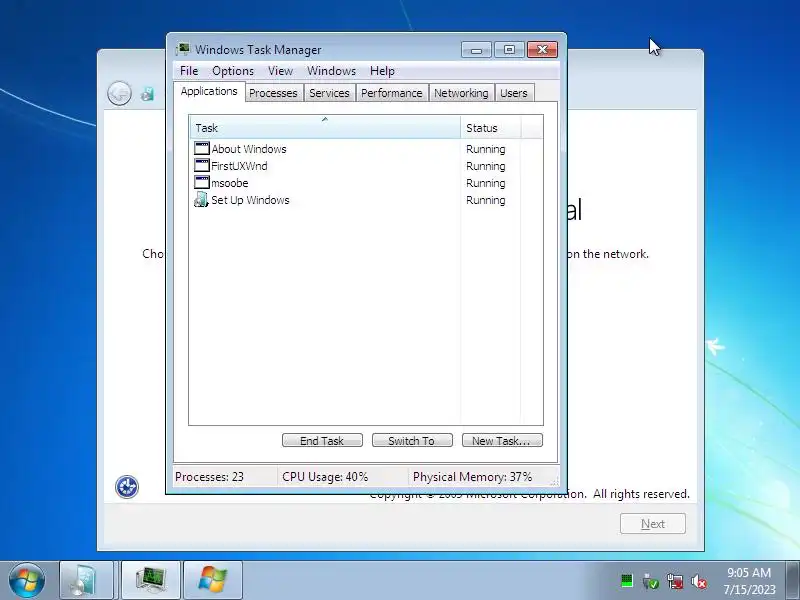The height and width of the screenshot is (600, 800).
Task: Minimize the Windows Task Manager window
Action: [477, 49]
